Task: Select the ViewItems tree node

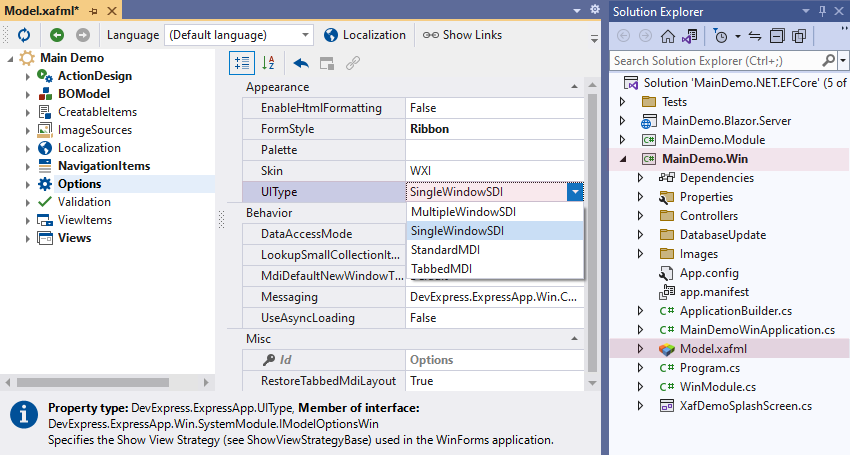Action: click(x=85, y=220)
